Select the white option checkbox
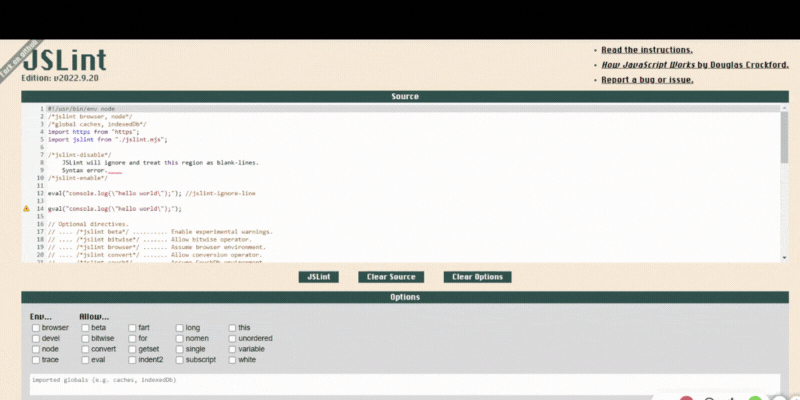This screenshot has height=400, width=800. pyautogui.click(x=232, y=360)
